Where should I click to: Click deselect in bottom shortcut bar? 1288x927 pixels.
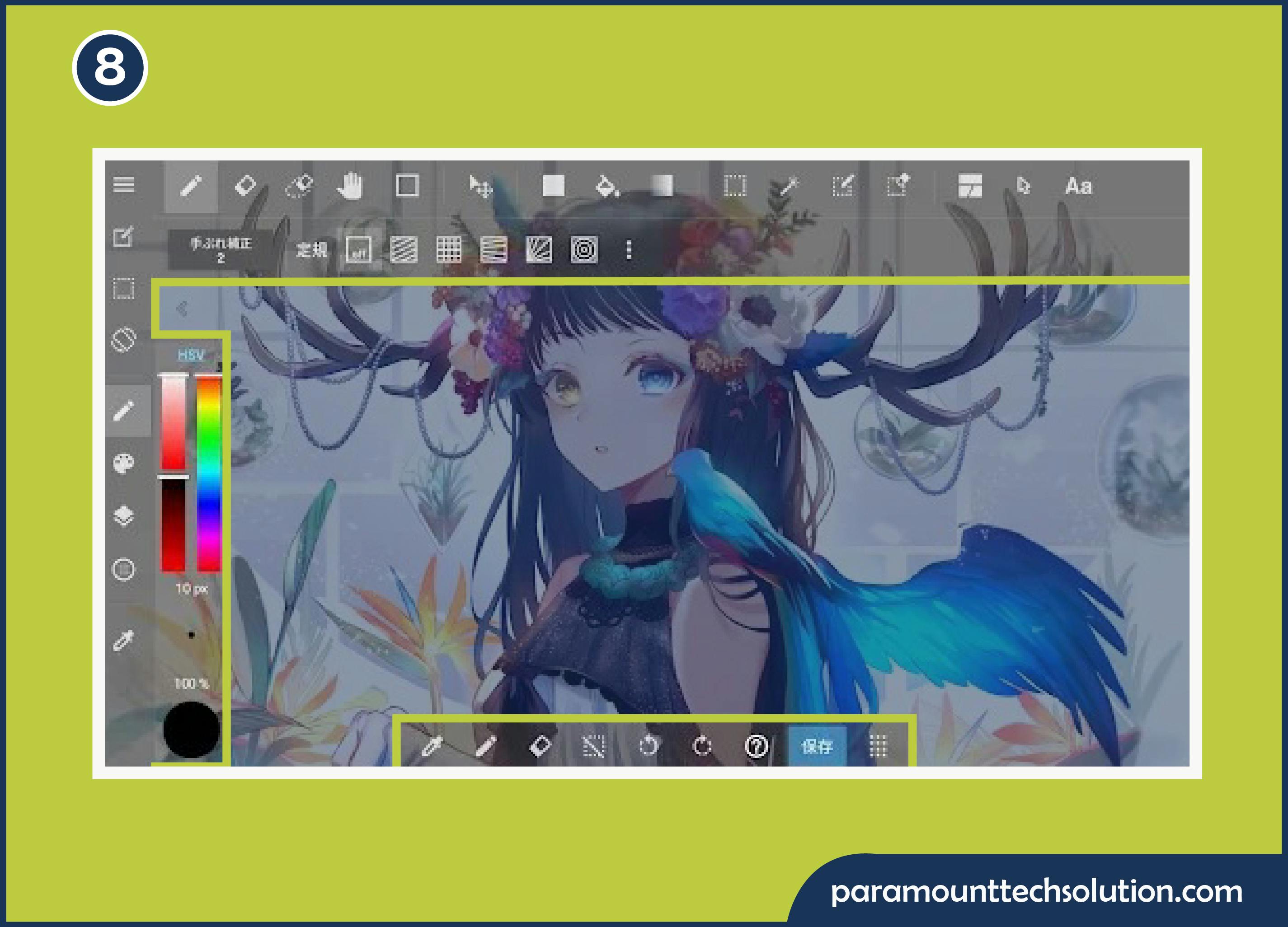[594, 746]
